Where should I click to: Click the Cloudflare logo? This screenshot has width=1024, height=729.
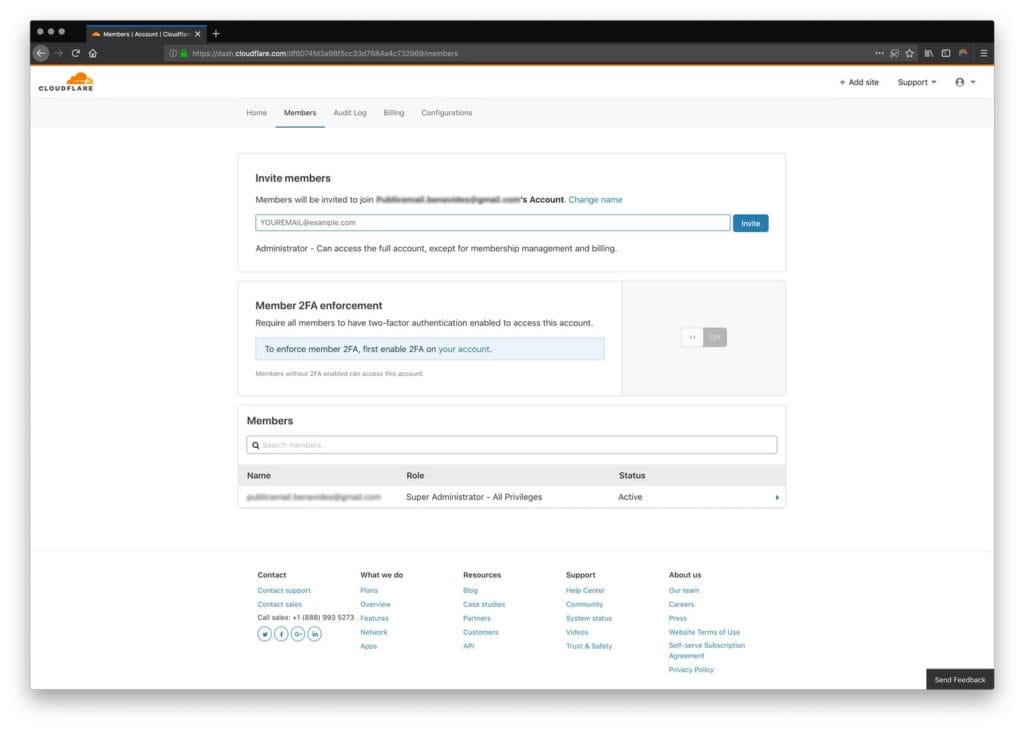point(68,82)
